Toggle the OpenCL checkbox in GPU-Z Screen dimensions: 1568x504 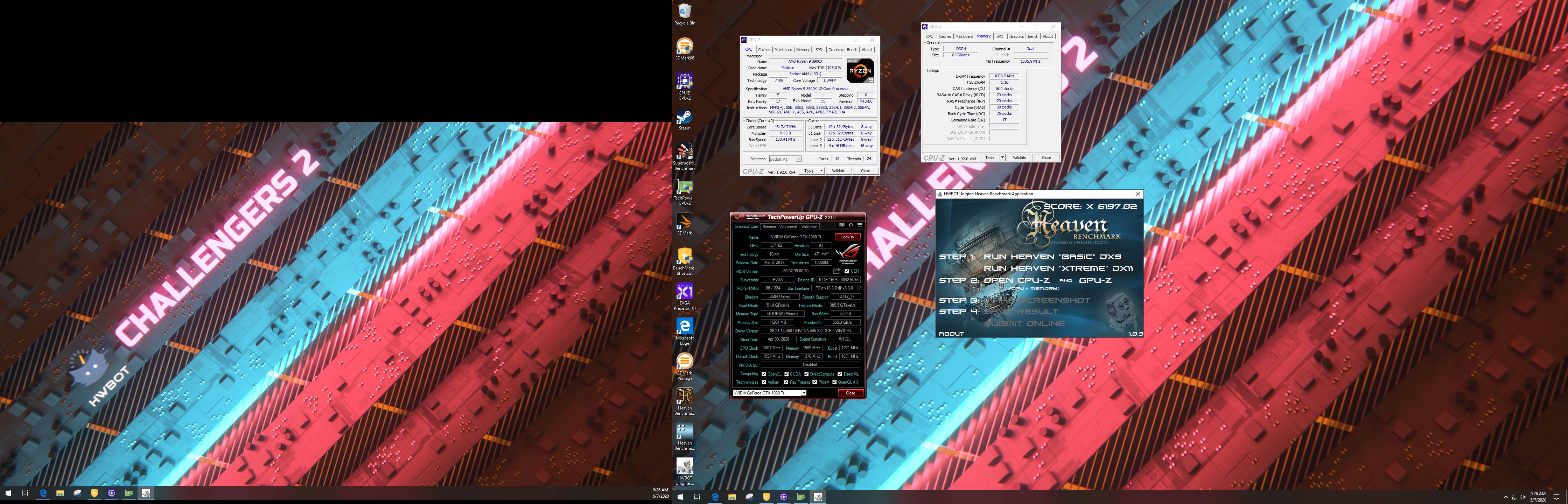pyautogui.click(x=764, y=374)
